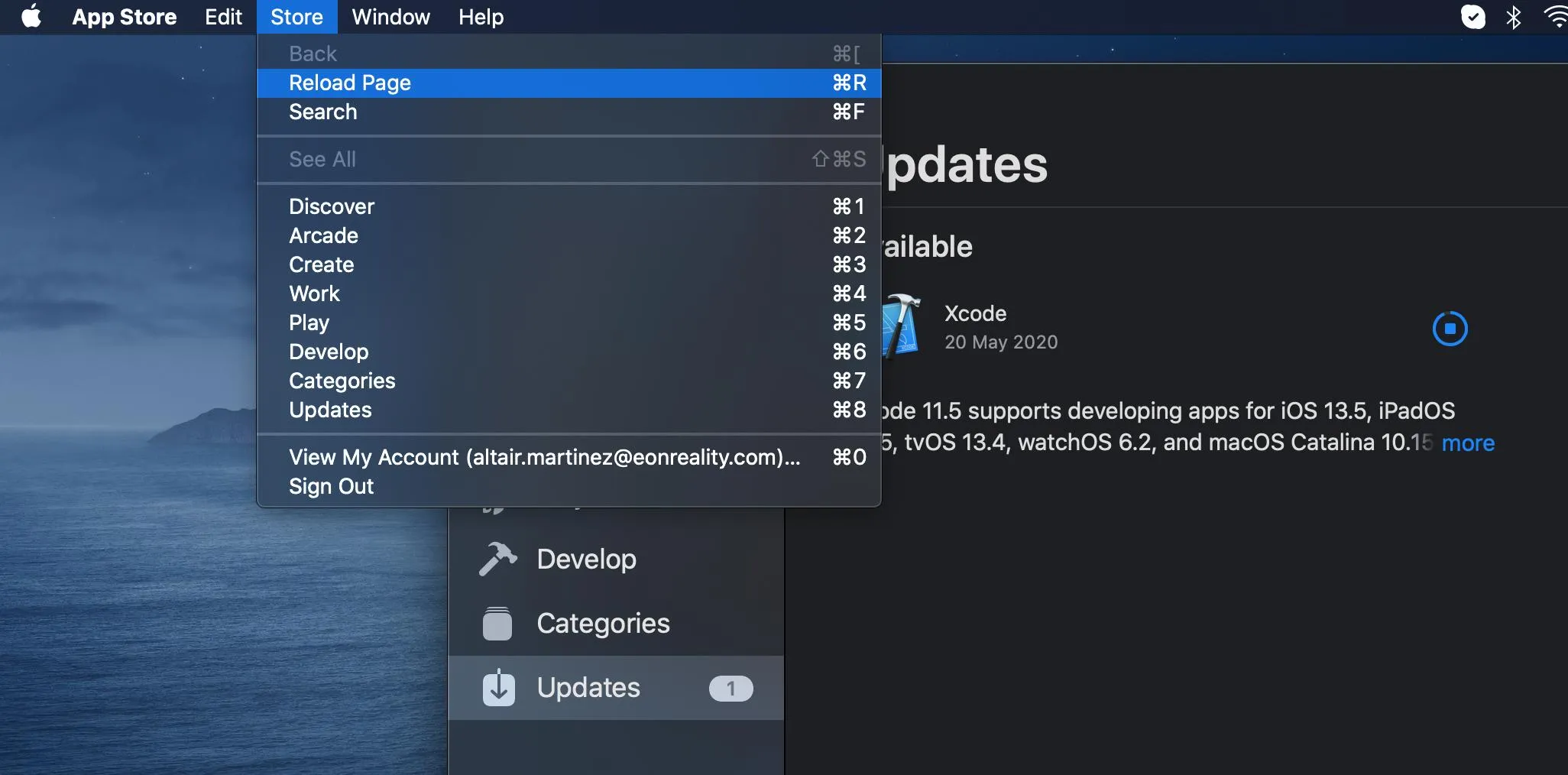
Task: Click the Categories icon in sidebar
Action: click(497, 624)
